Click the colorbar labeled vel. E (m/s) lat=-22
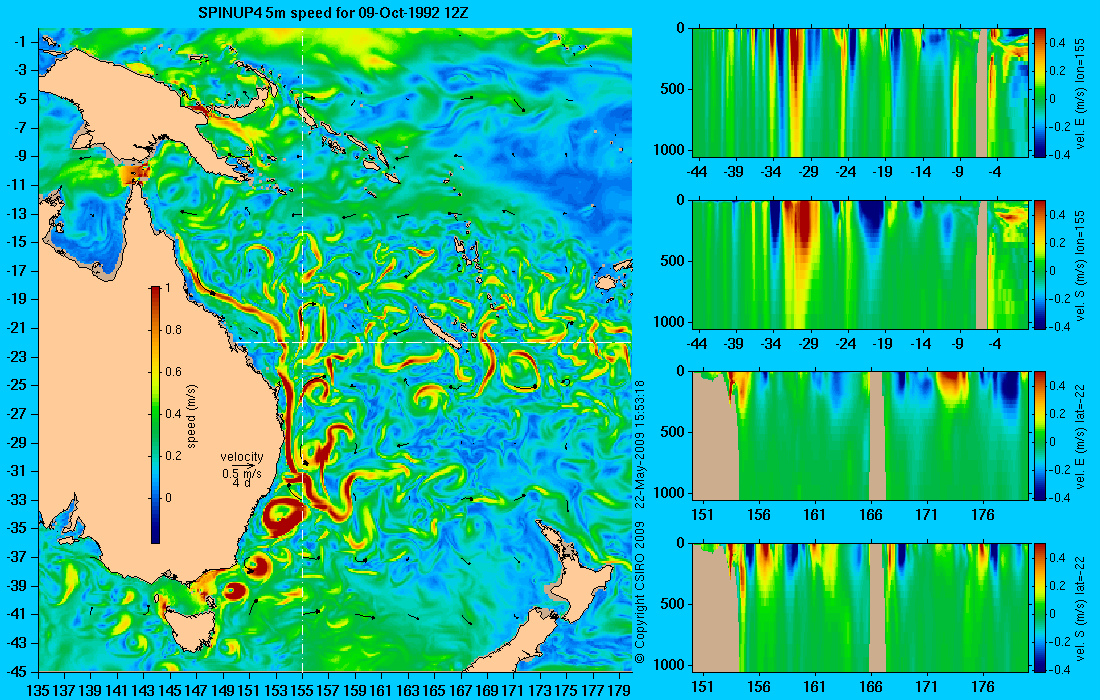The image size is (1100, 700). [1040, 436]
